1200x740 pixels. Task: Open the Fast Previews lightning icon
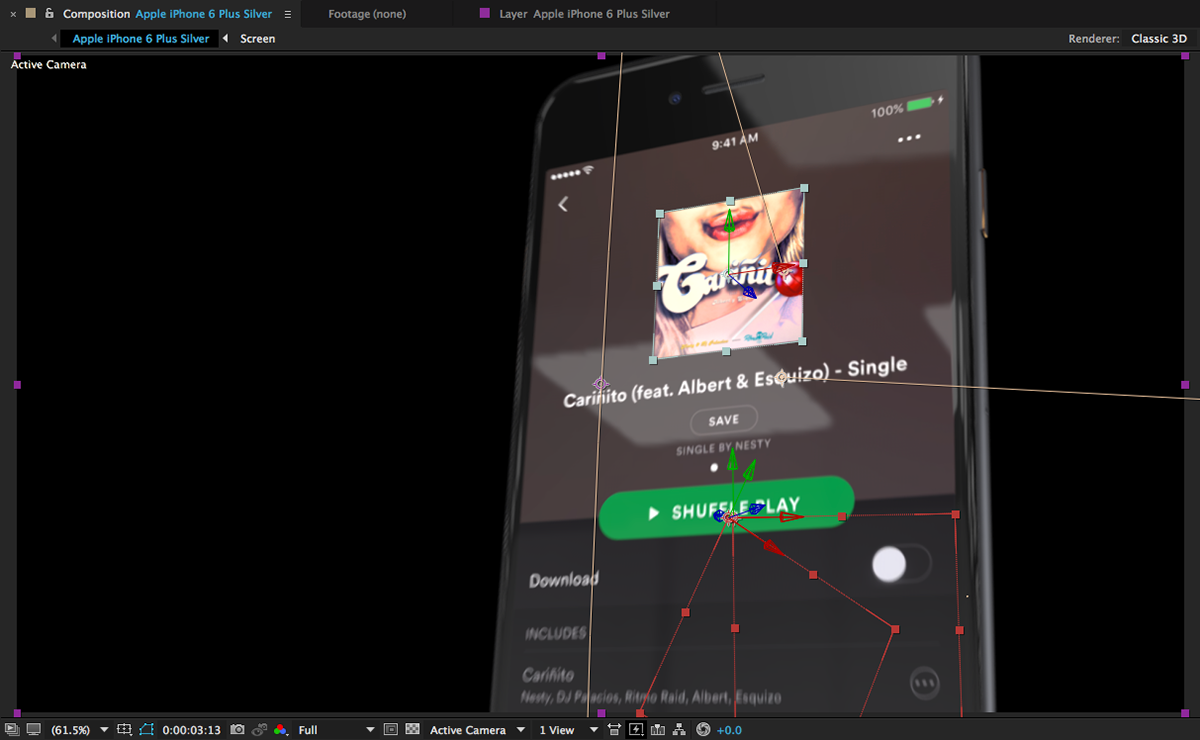pyautogui.click(x=636, y=730)
